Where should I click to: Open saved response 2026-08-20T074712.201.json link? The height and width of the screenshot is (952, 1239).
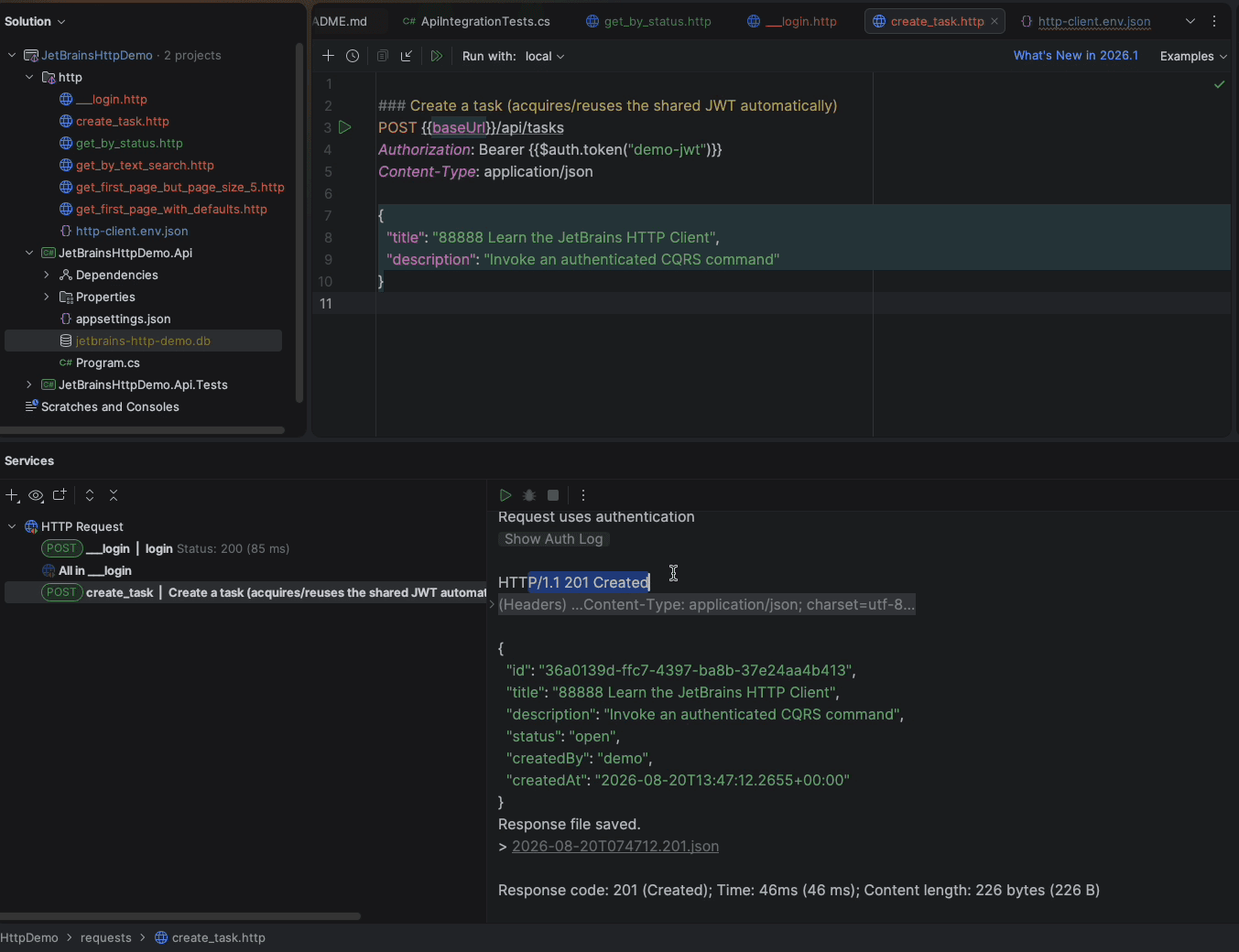615,846
